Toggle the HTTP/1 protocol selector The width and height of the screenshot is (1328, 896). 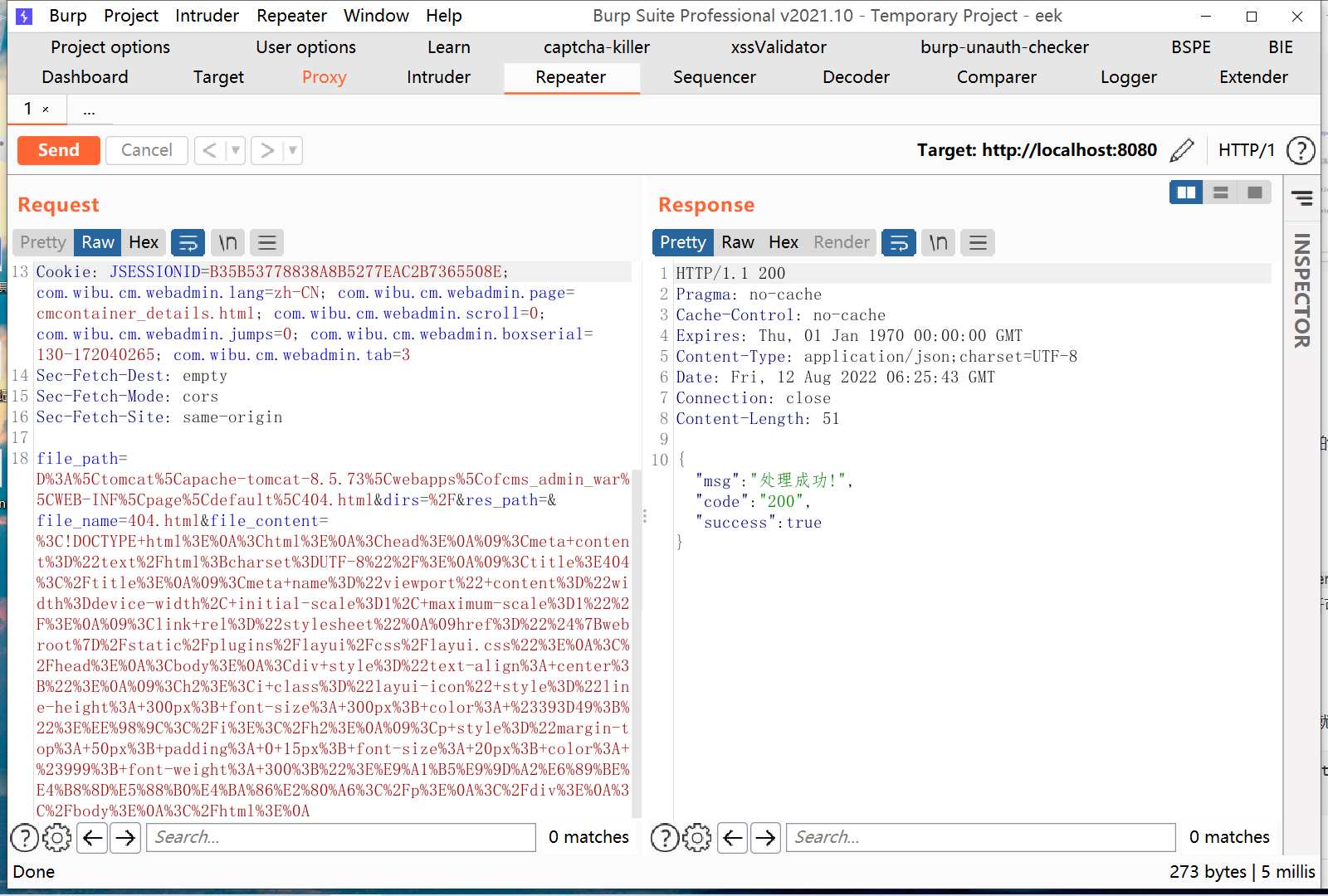[x=1246, y=150]
